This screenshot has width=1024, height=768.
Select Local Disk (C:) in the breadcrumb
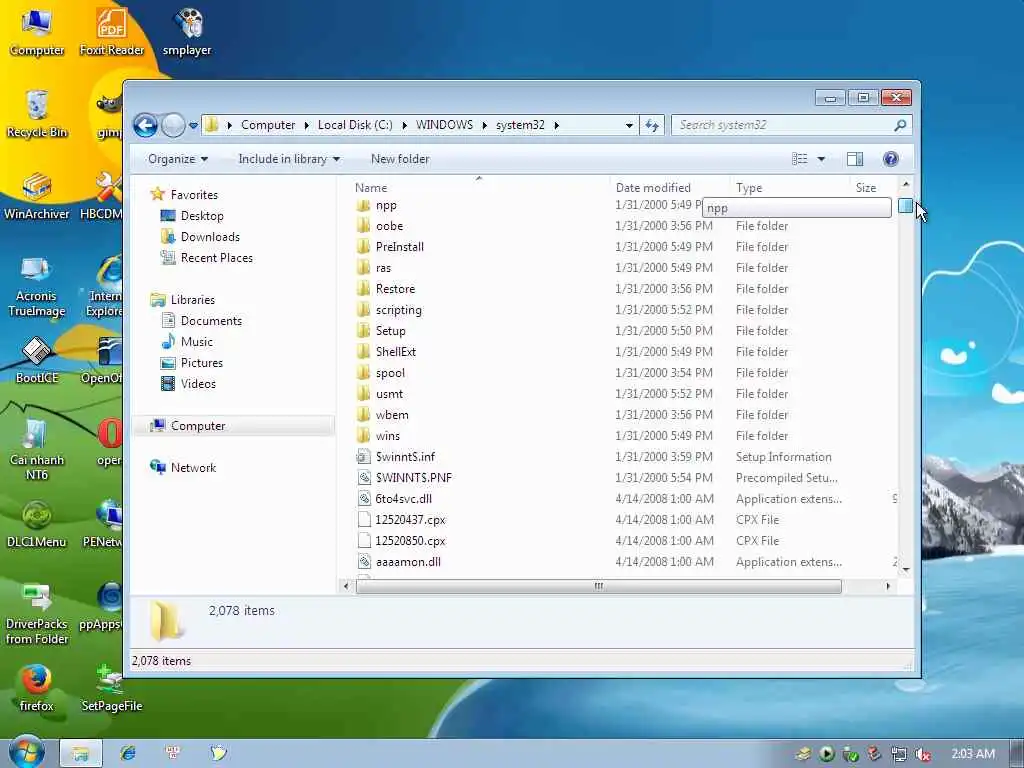[x=355, y=125]
